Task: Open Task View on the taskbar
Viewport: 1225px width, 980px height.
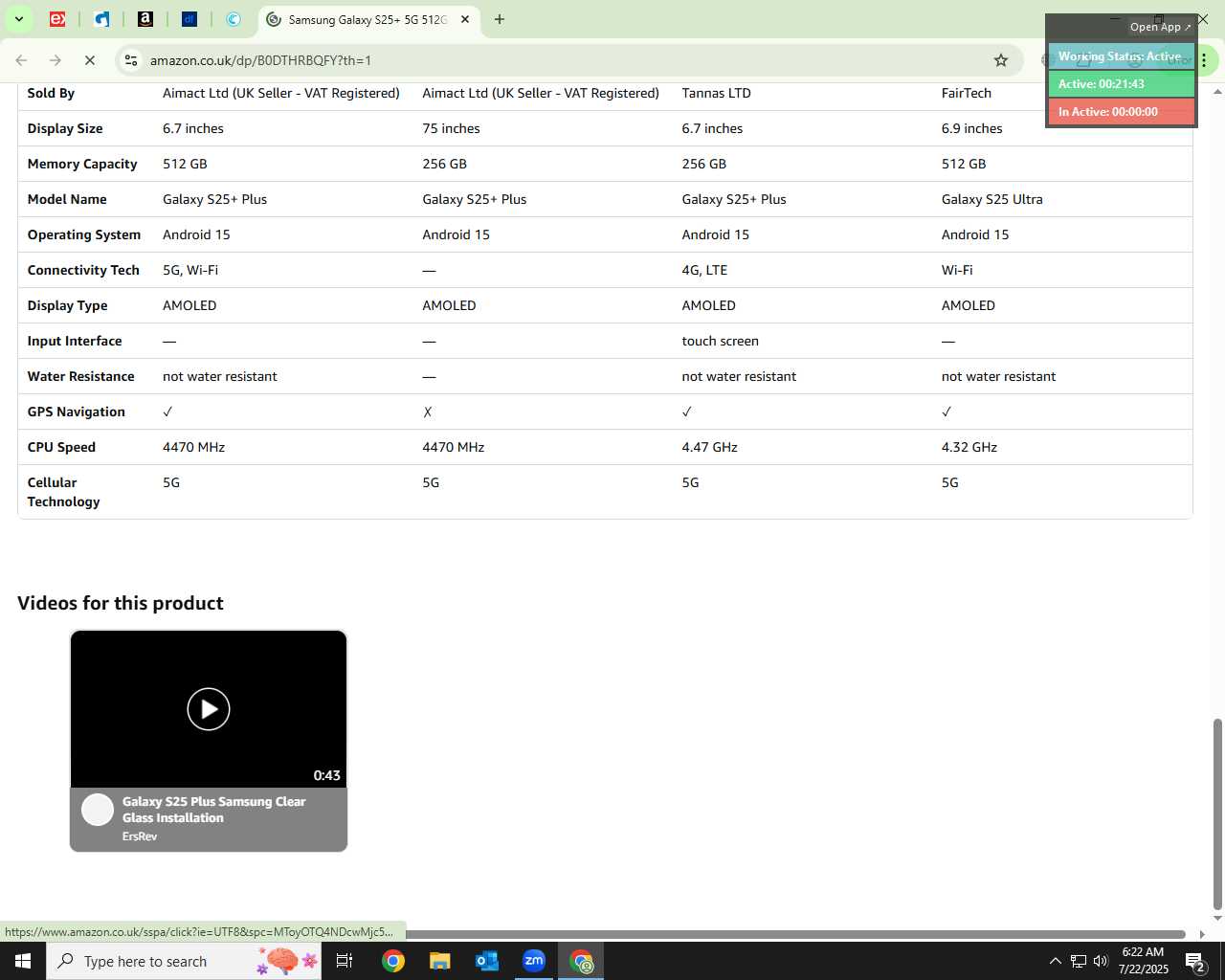Action: tap(345, 961)
